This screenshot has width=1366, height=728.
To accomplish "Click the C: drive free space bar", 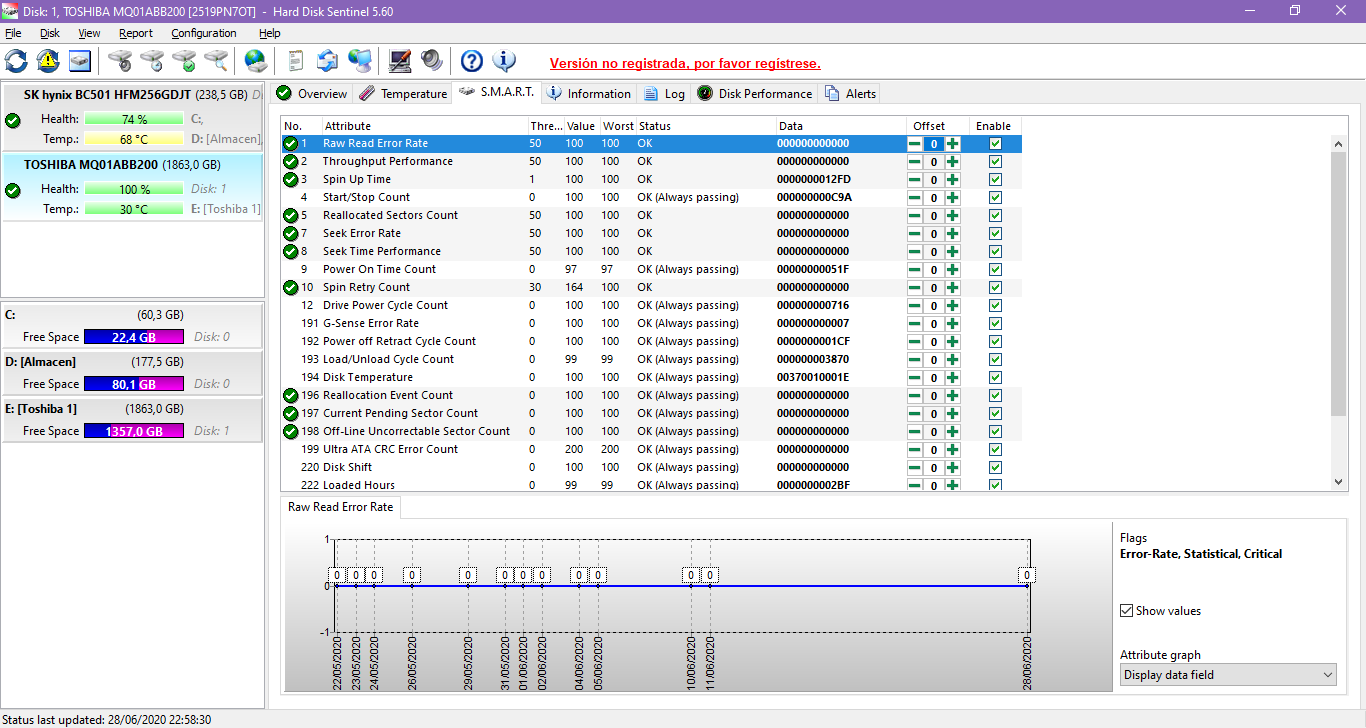I will click(133, 337).
